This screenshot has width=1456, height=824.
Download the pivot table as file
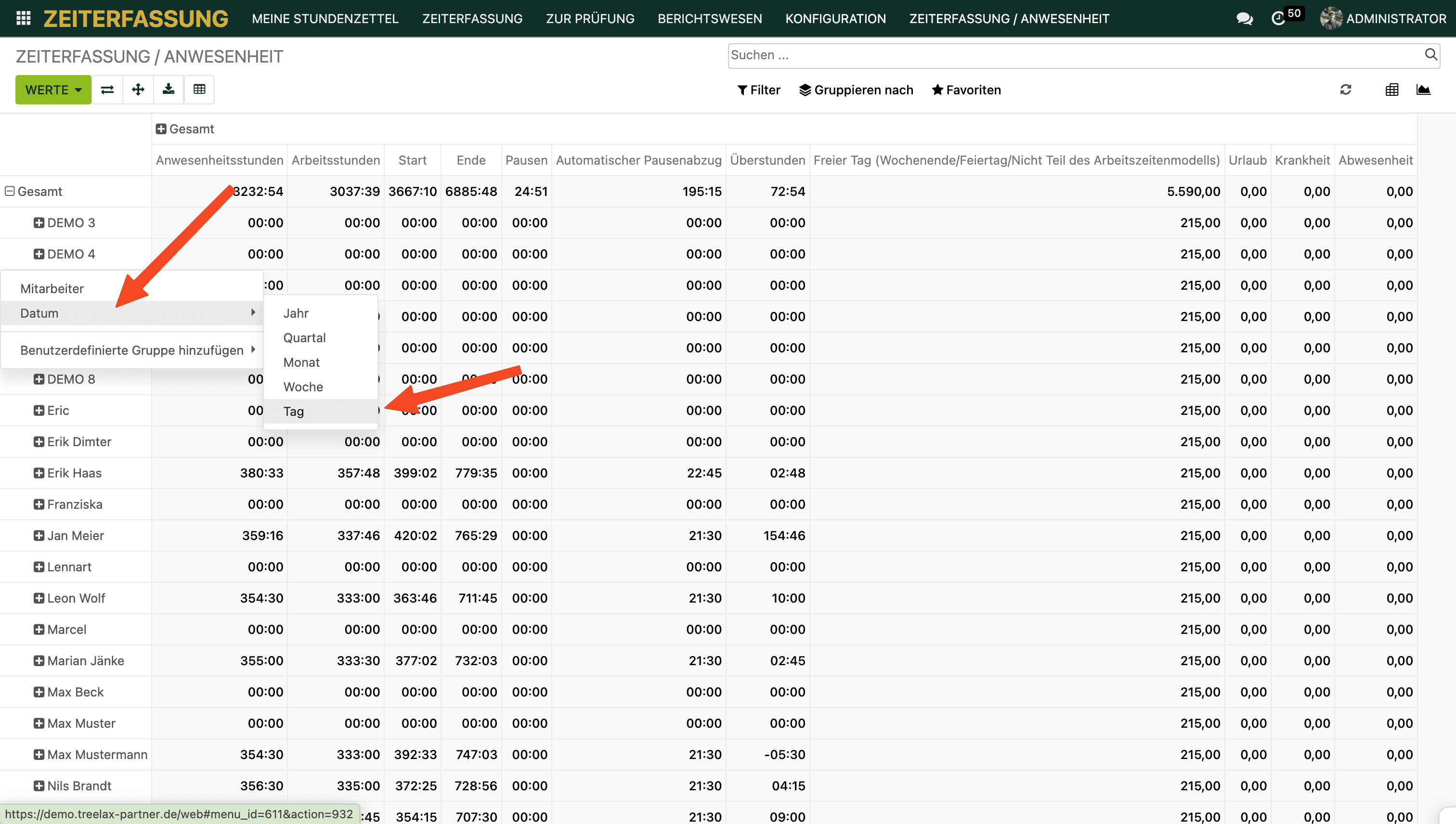(169, 90)
